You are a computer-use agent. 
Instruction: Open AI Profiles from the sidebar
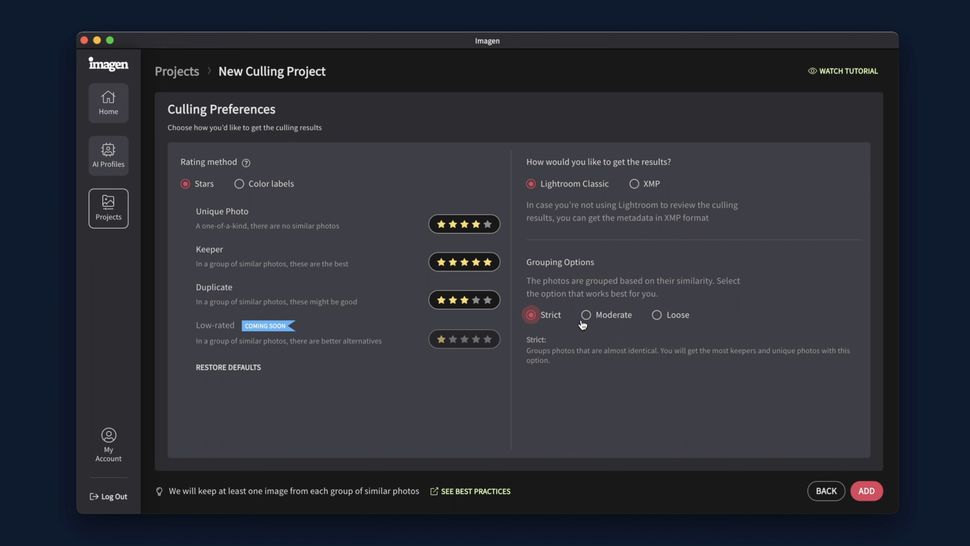(x=108, y=150)
